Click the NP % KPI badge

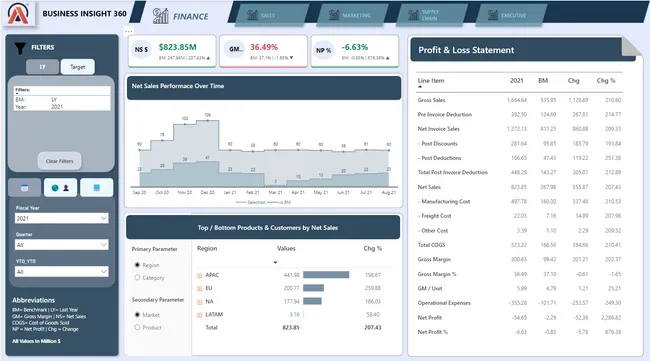pyautogui.click(x=323, y=50)
